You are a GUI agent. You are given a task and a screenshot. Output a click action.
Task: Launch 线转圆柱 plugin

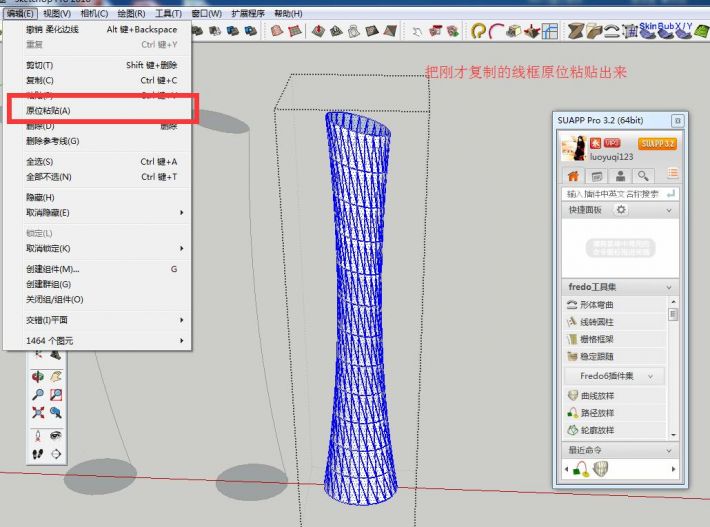[x=615, y=322]
